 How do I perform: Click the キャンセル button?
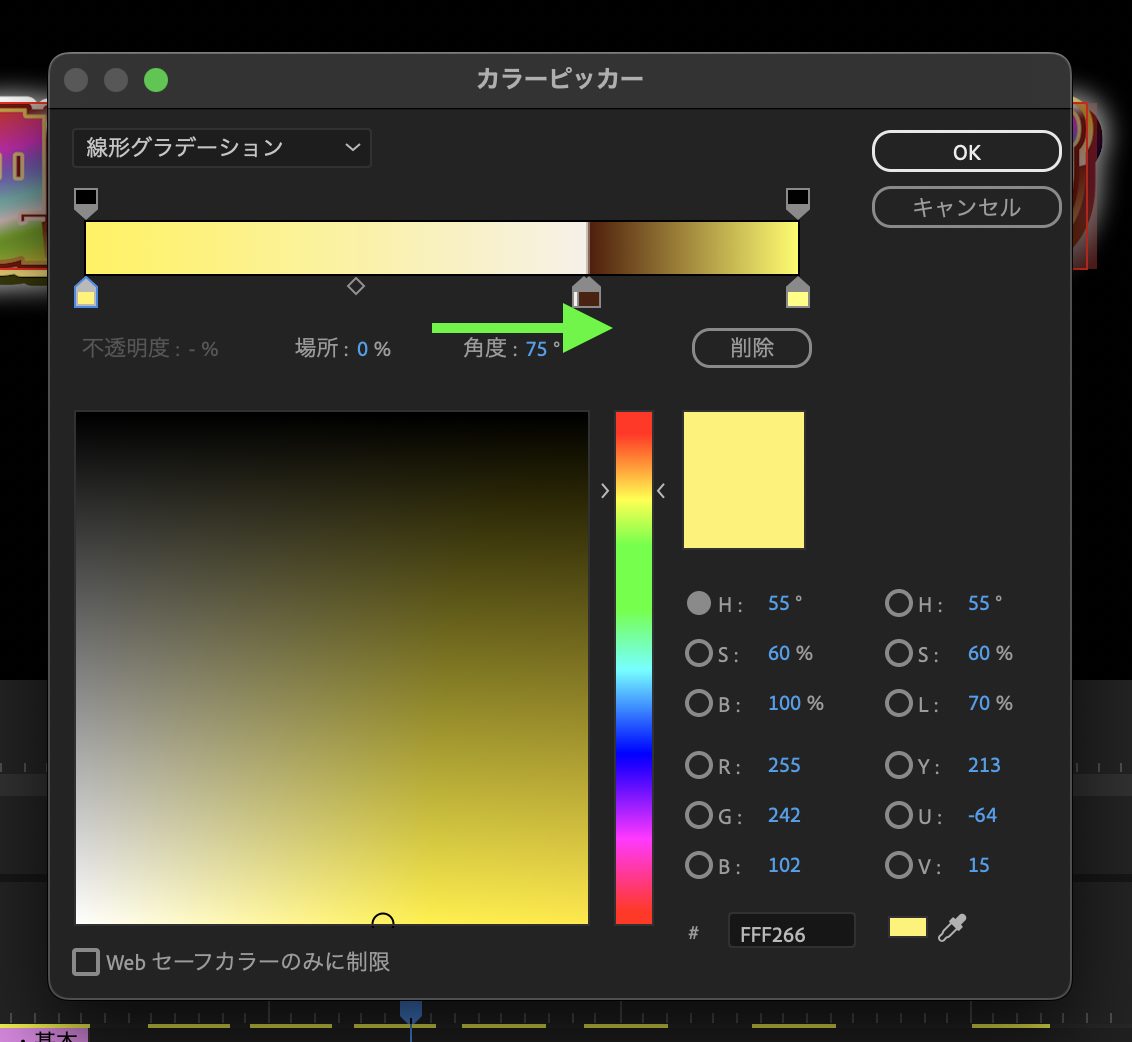(966, 207)
